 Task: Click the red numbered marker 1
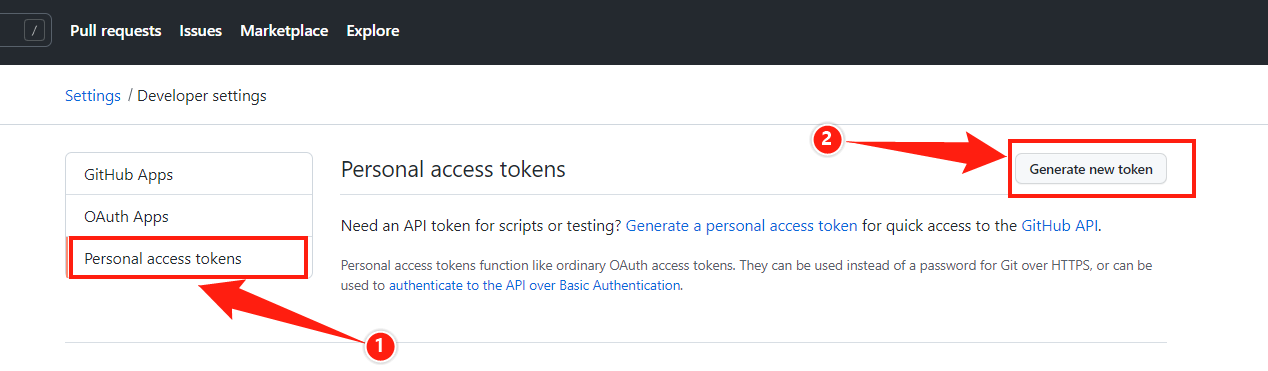(x=379, y=347)
